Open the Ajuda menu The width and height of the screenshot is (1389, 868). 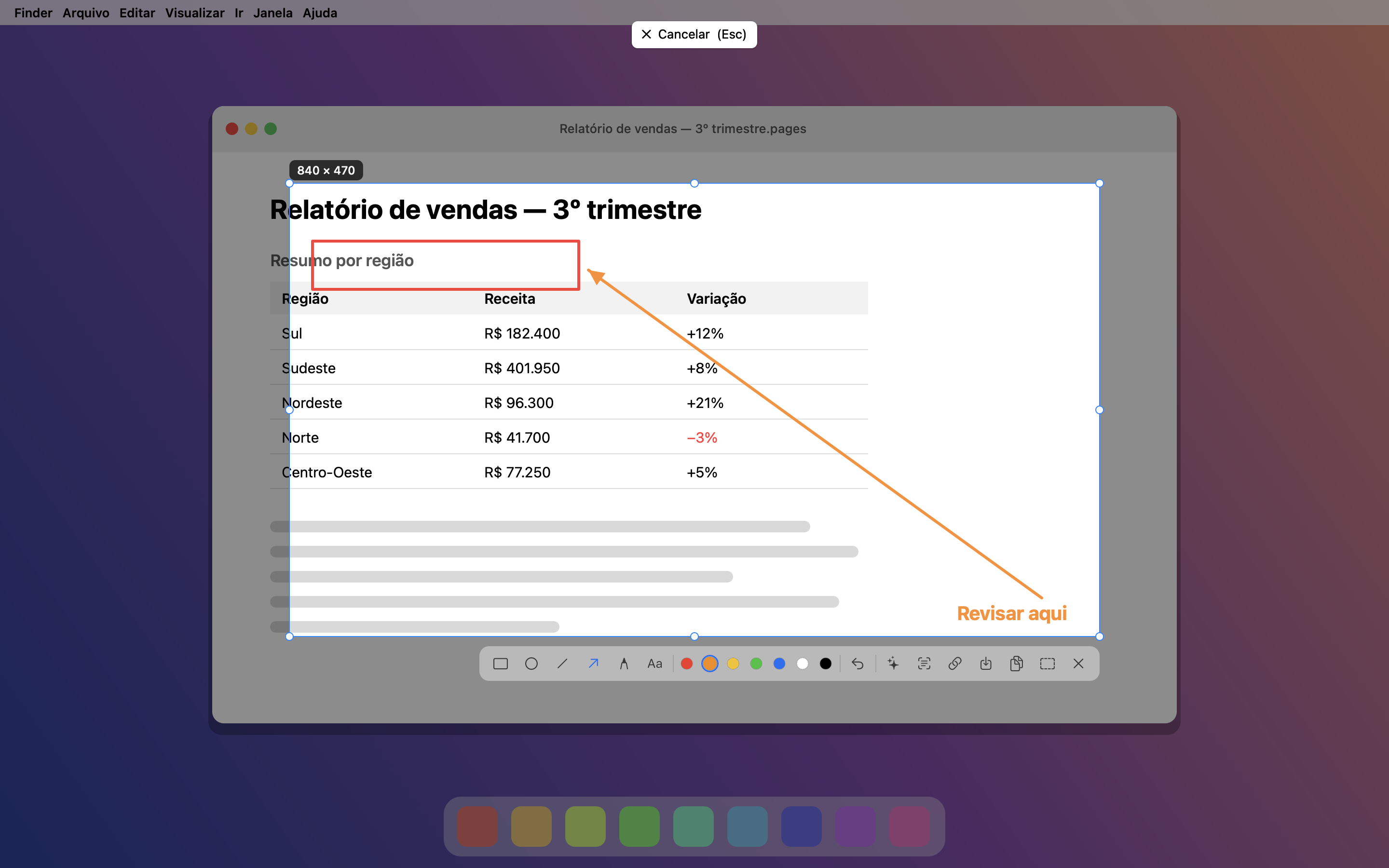[x=320, y=13]
